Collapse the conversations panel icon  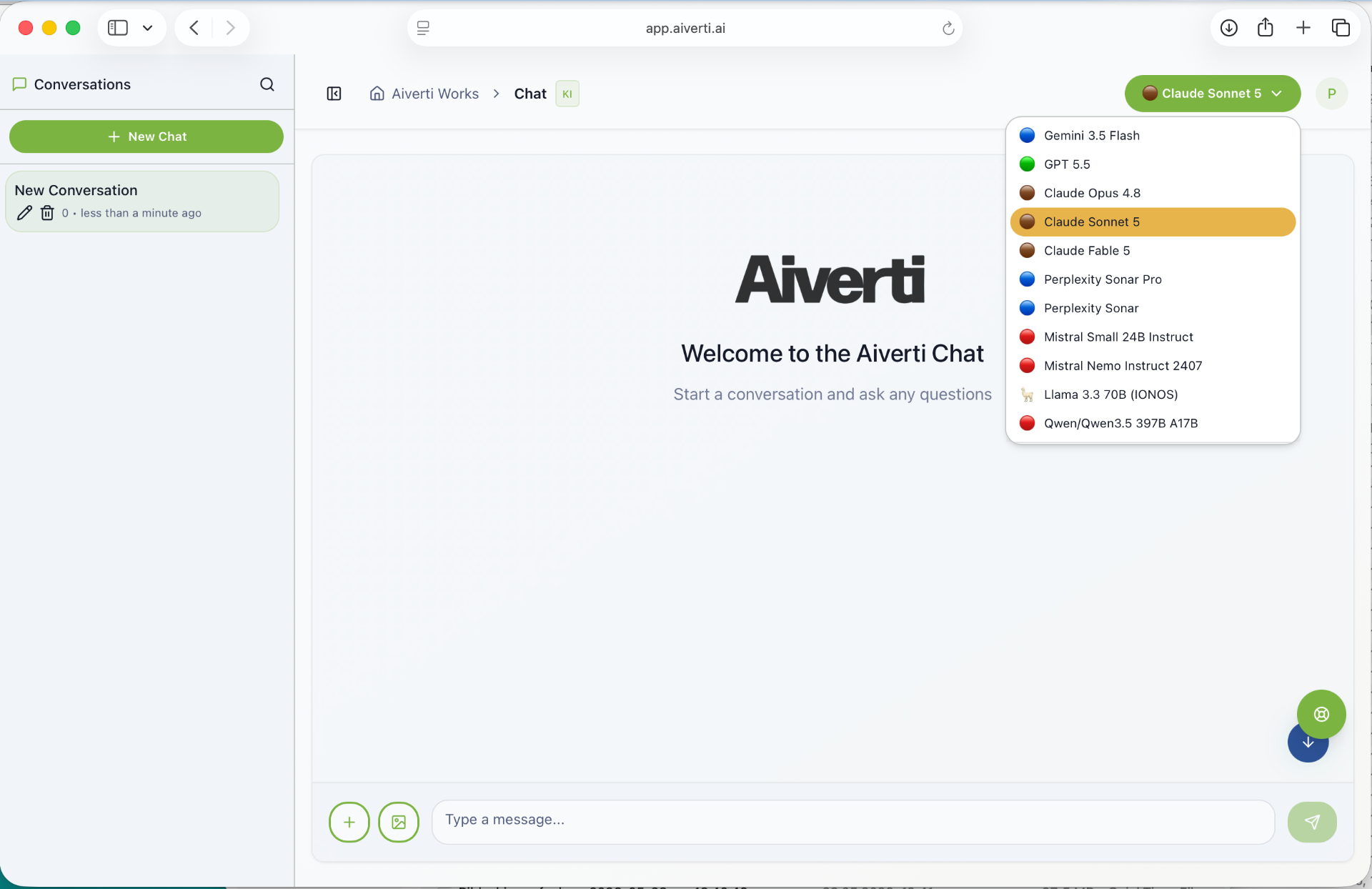pos(334,94)
